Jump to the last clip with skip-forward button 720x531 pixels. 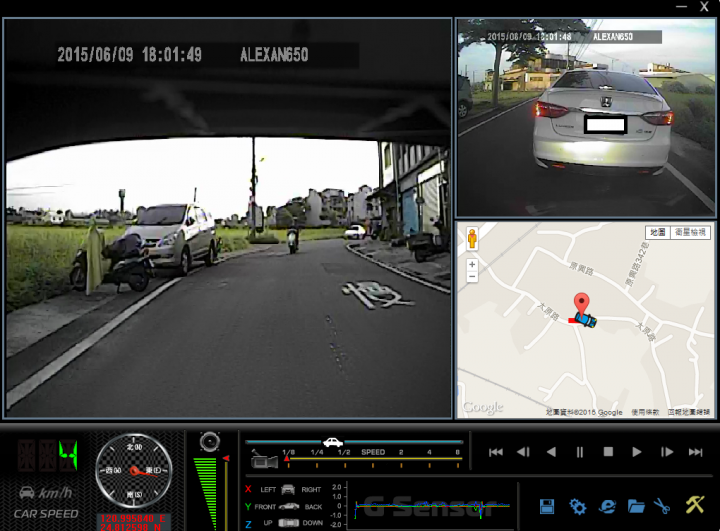point(695,452)
